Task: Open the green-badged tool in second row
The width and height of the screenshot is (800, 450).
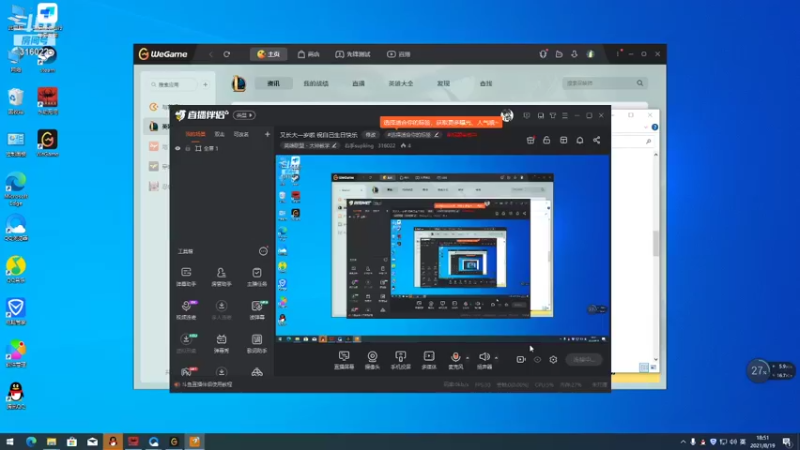Action: pos(257,310)
